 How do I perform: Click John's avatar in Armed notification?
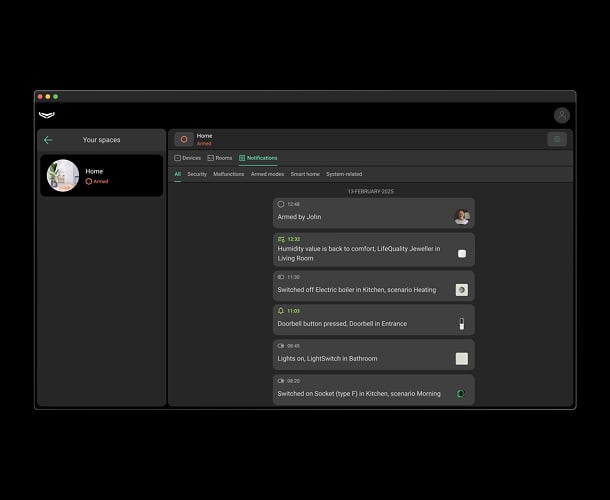pyautogui.click(x=461, y=216)
